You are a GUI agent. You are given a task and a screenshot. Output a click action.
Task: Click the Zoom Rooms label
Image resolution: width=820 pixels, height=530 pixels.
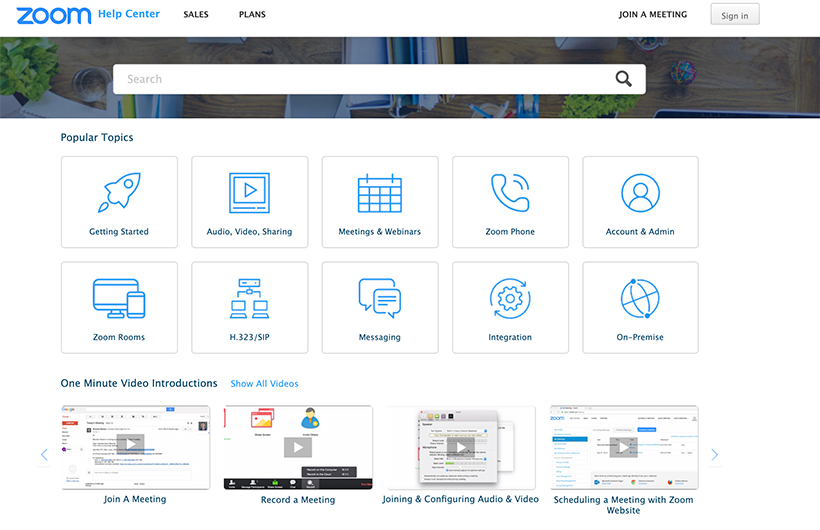[119, 337]
